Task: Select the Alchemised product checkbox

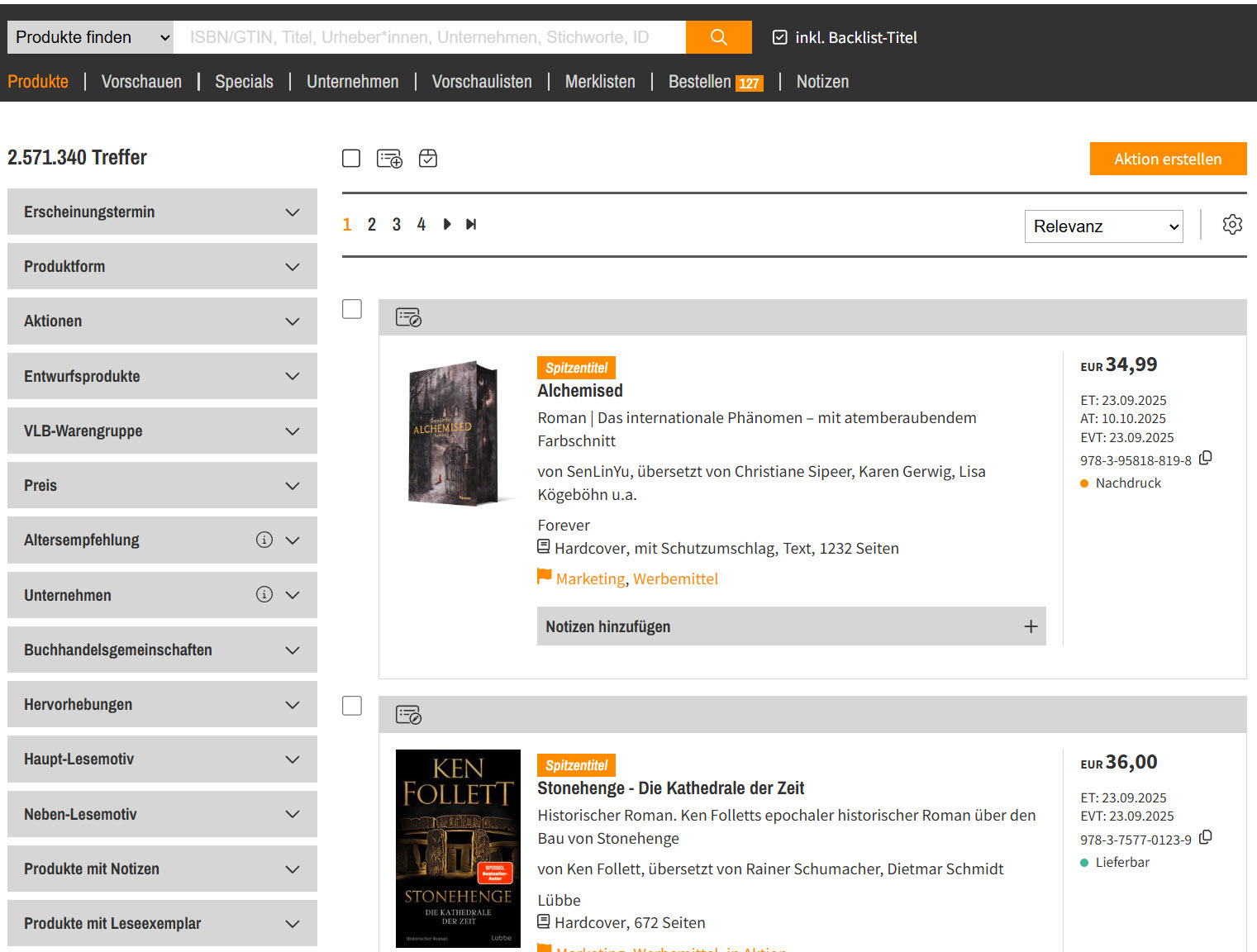Action: 352,309
